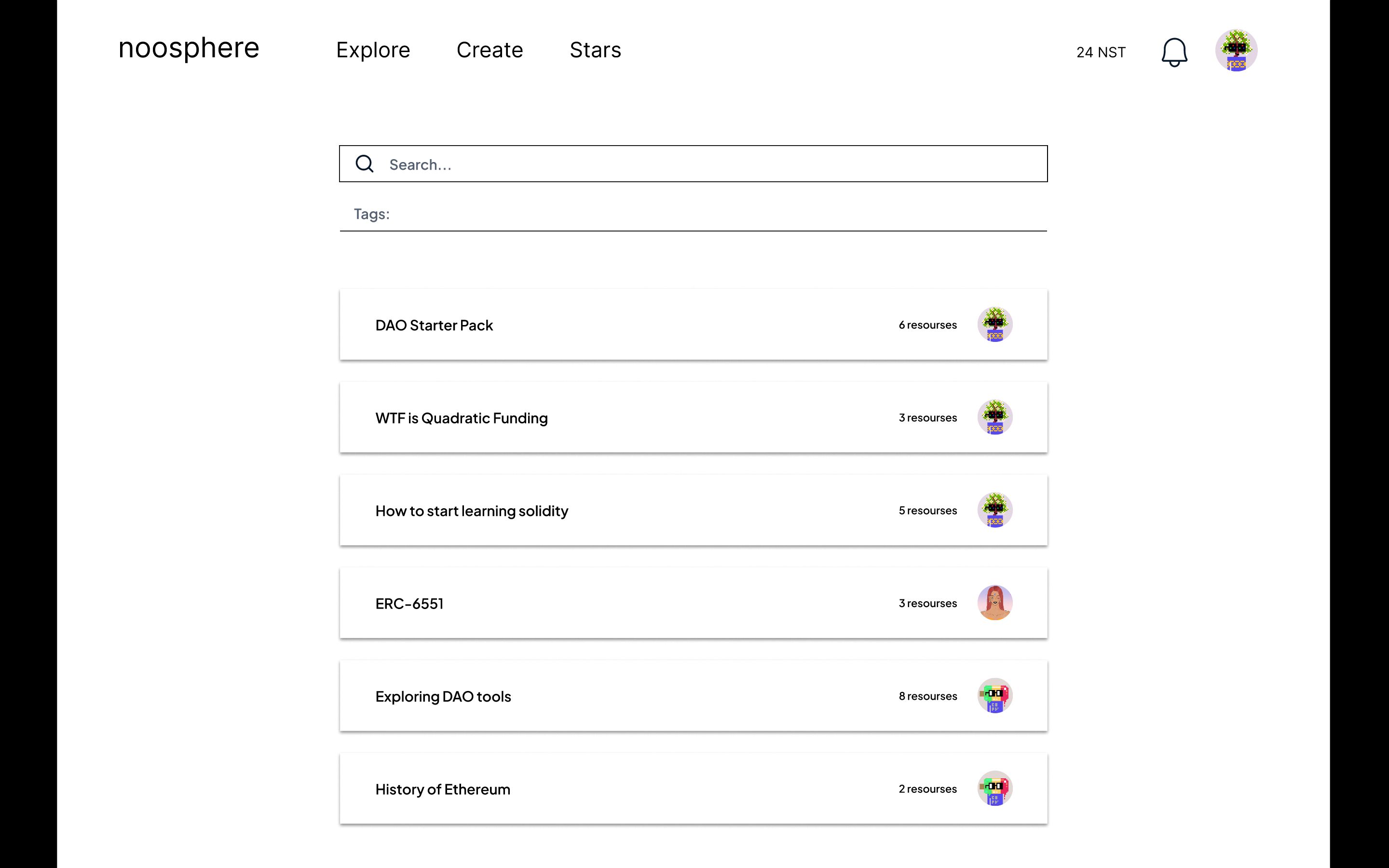The width and height of the screenshot is (1389, 868).
Task: Open the Create menu item
Action: [490, 51]
